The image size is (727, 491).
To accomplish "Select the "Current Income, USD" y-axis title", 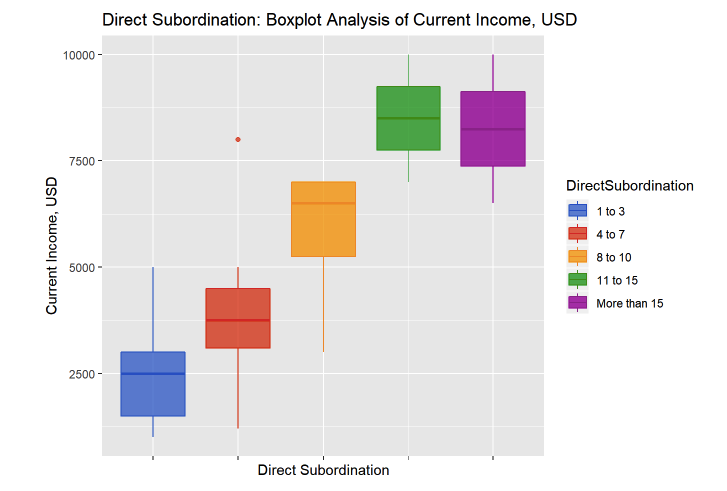I will 52,247.
